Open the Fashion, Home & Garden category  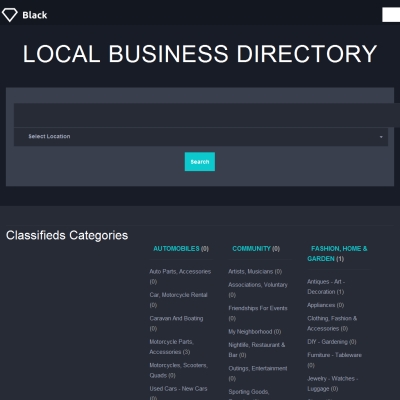tap(337, 254)
